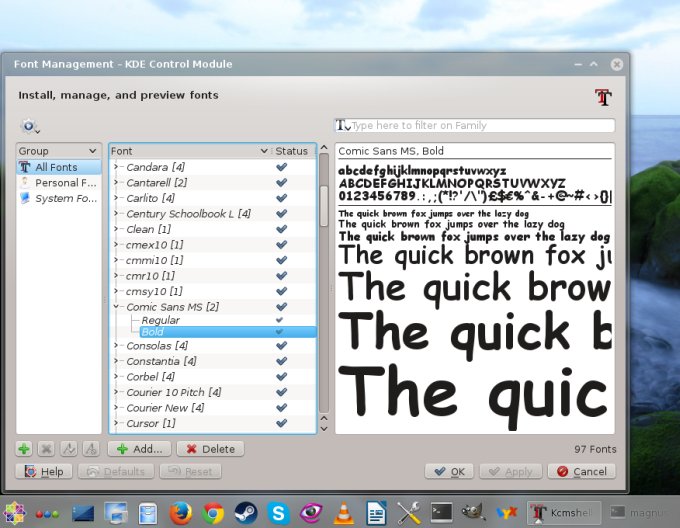680x528 pixels.
Task: Click the scrollbar down arrow below font list
Action: click(324, 429)
